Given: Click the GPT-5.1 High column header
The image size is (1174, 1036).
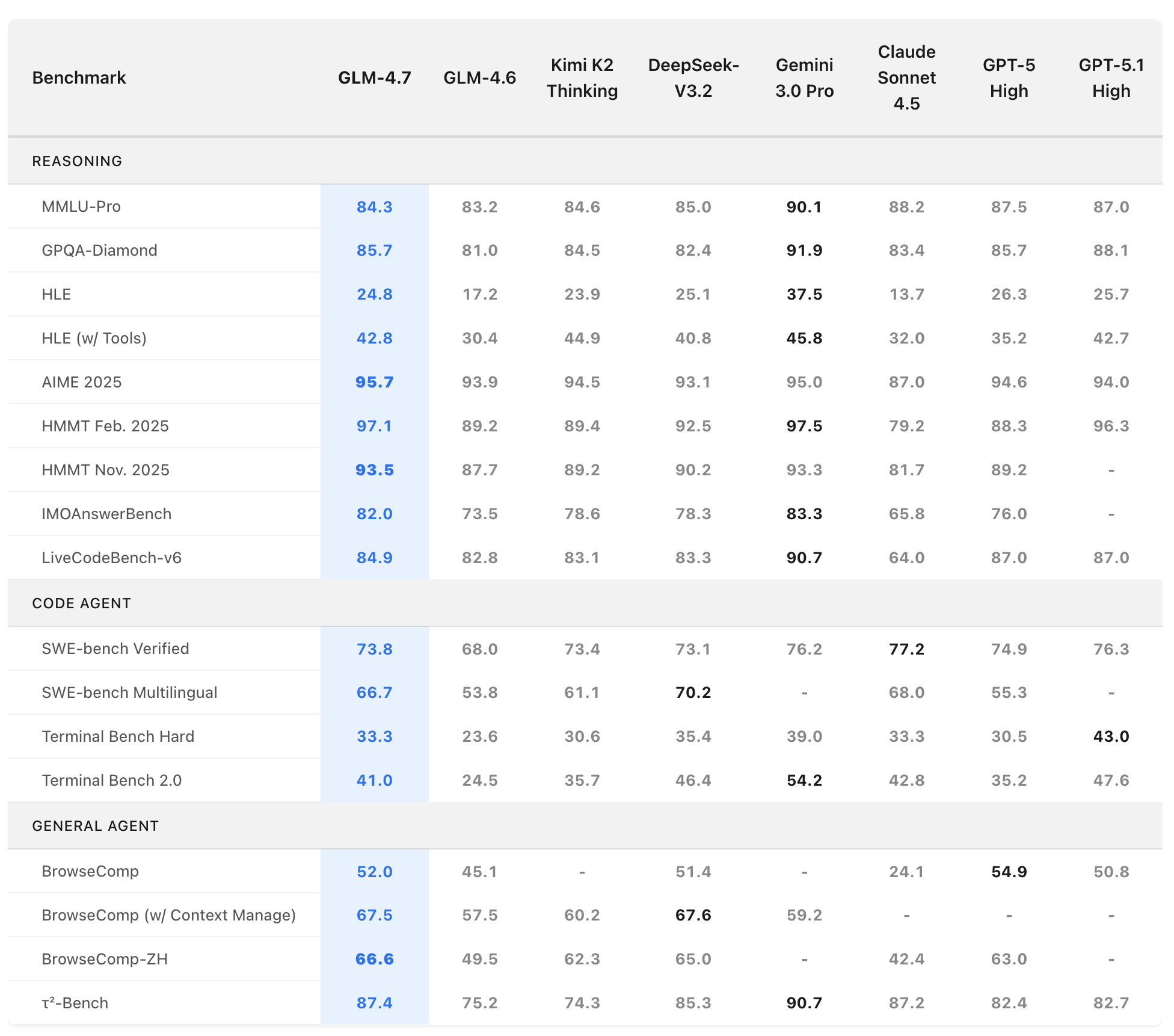Looking at the screenshot, I should coord(1110,78).
